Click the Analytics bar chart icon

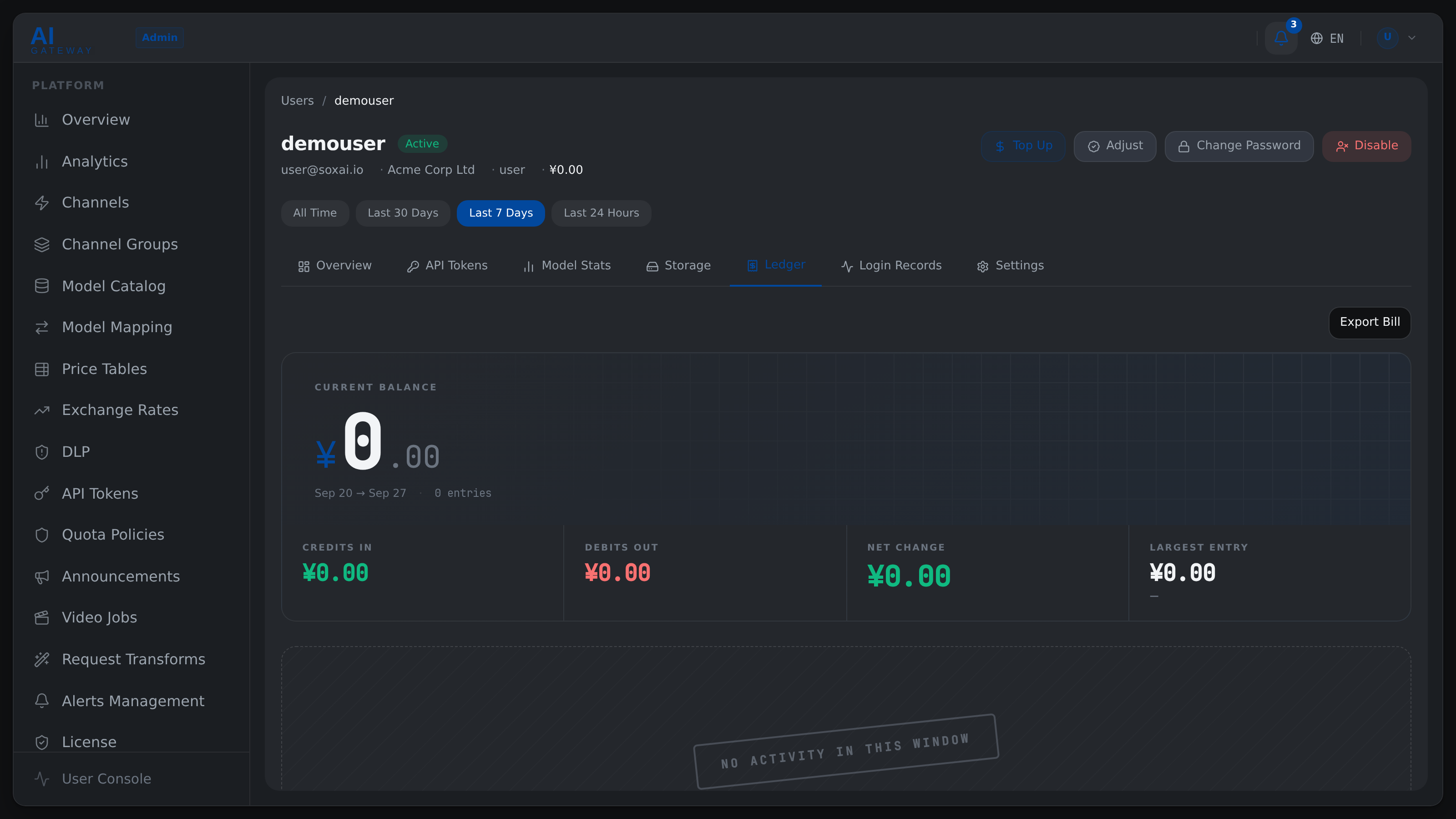click(x=42, y=162)
